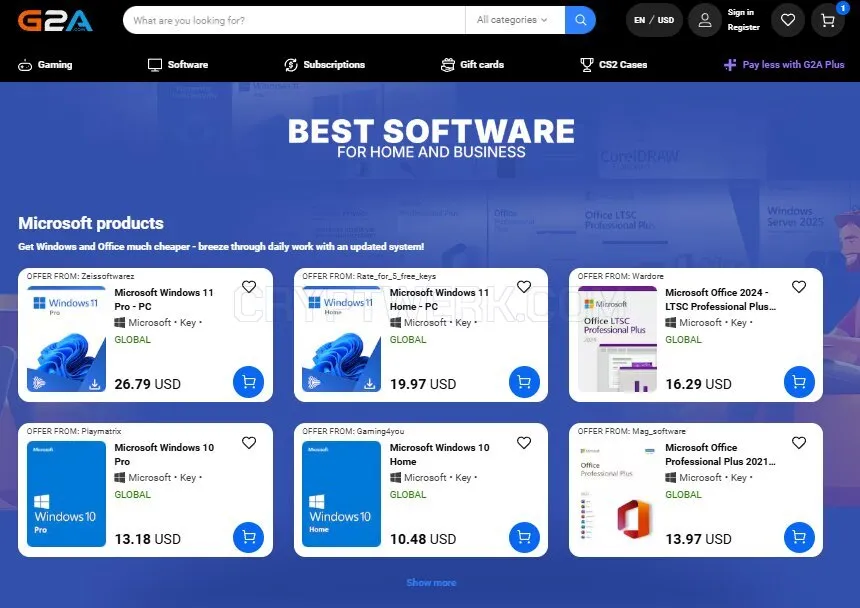
Task: Open Microsoft Windows 10 Home title
Action: tap(439, 454)
